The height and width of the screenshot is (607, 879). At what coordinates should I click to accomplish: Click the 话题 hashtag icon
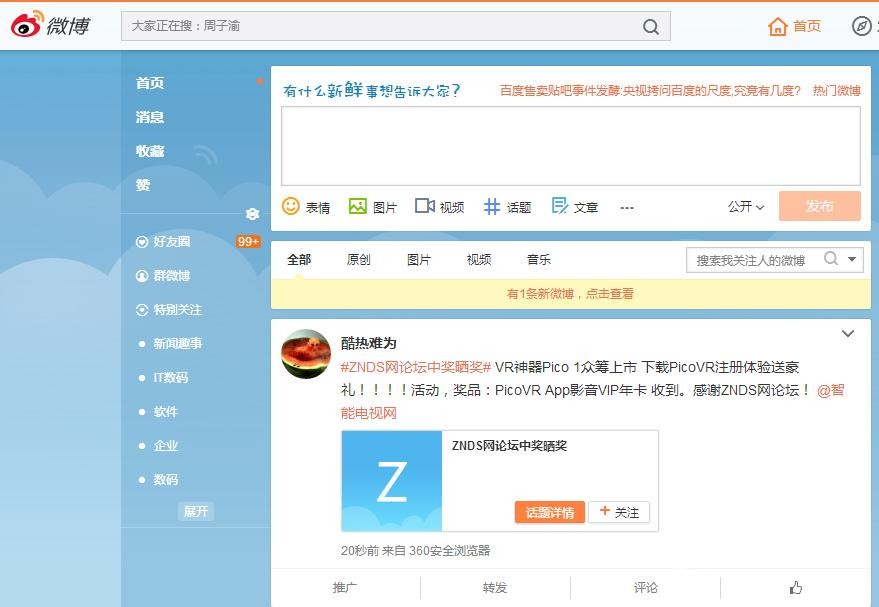[492, 207]
